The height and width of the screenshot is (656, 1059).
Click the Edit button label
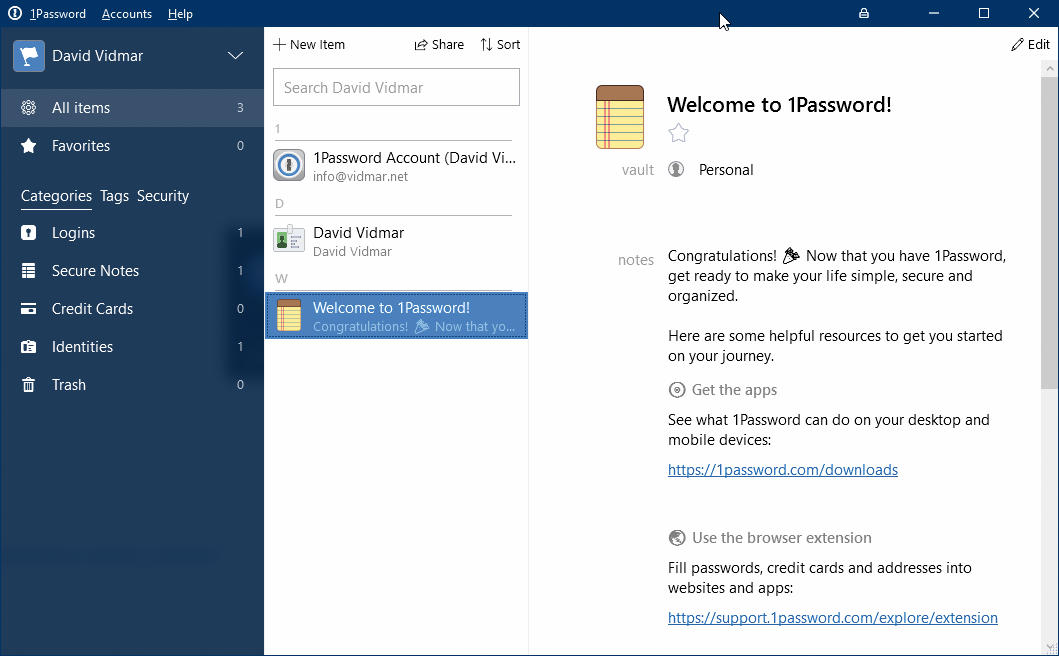[x=1039, y=45]
